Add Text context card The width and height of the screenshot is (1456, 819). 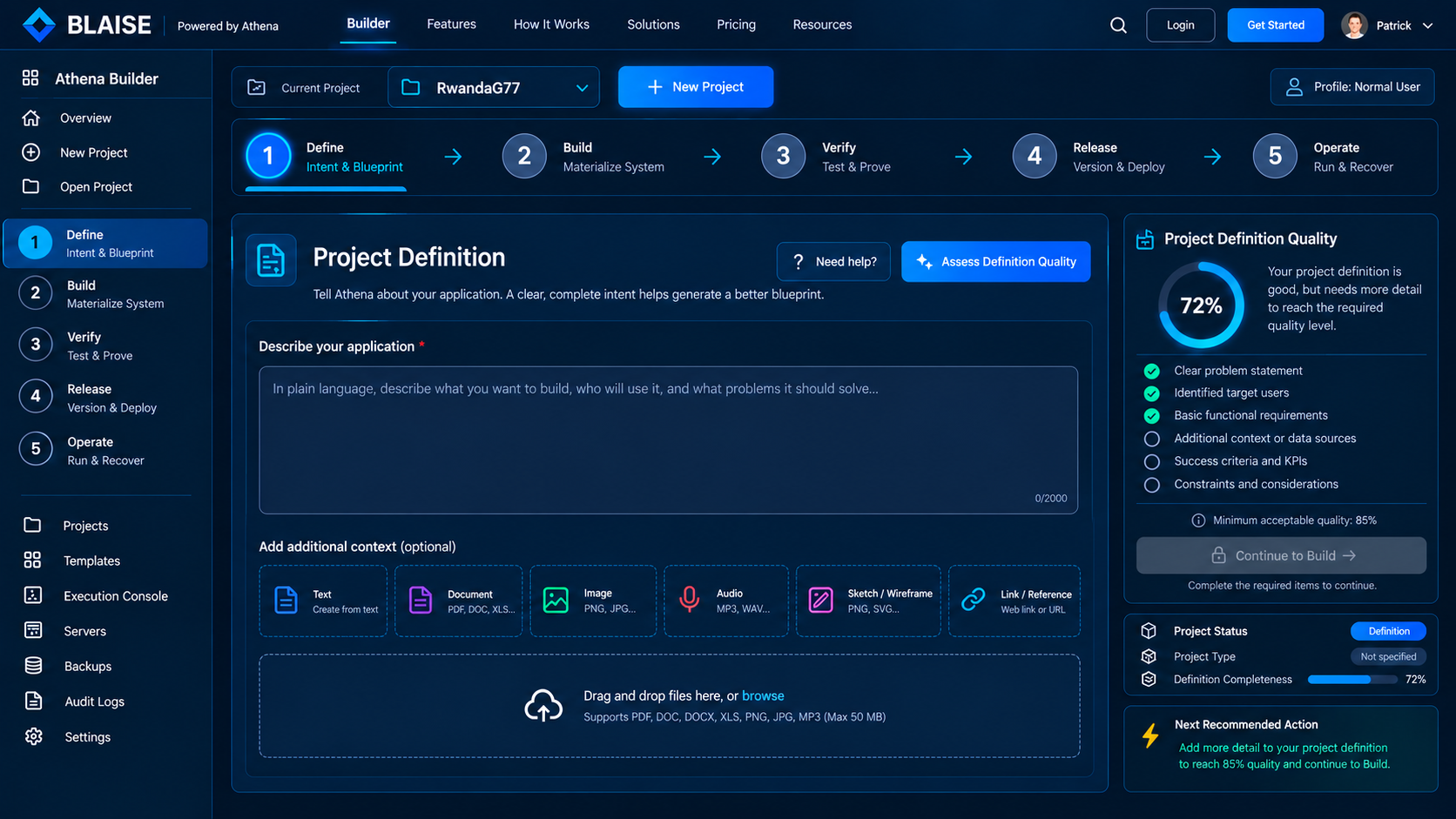[x=323, y=601]
